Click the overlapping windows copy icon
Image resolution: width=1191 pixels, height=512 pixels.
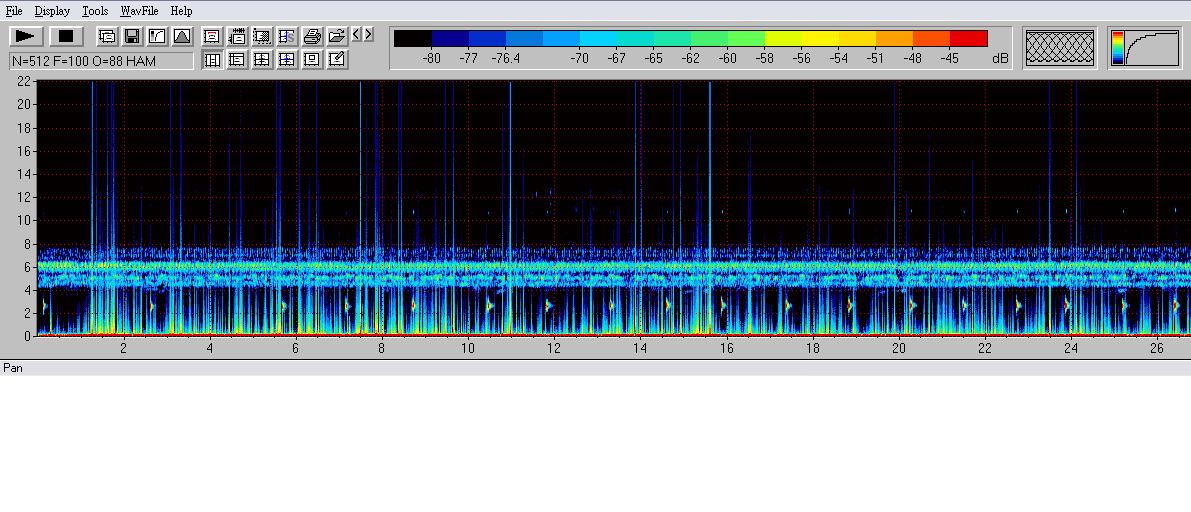click(x=107, y=36)
